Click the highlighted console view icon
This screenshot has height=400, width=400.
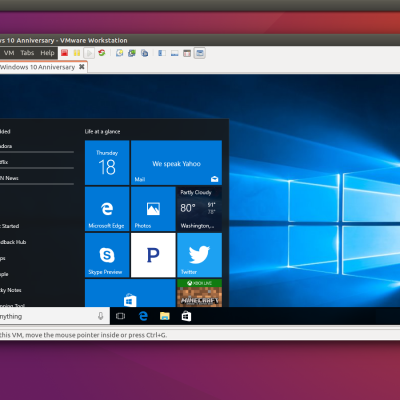coord(200,53)
